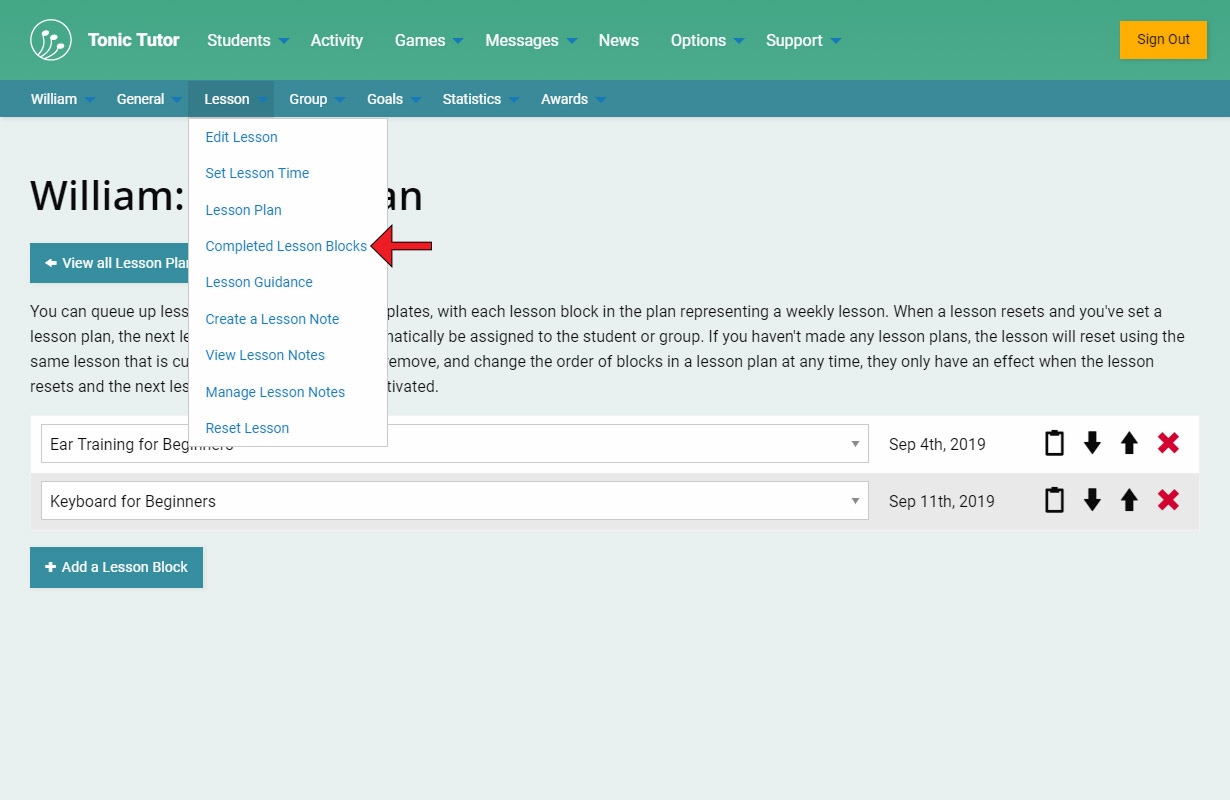Click clipboard icon for Keyboard for Beginners row

tap(1054, 500)
